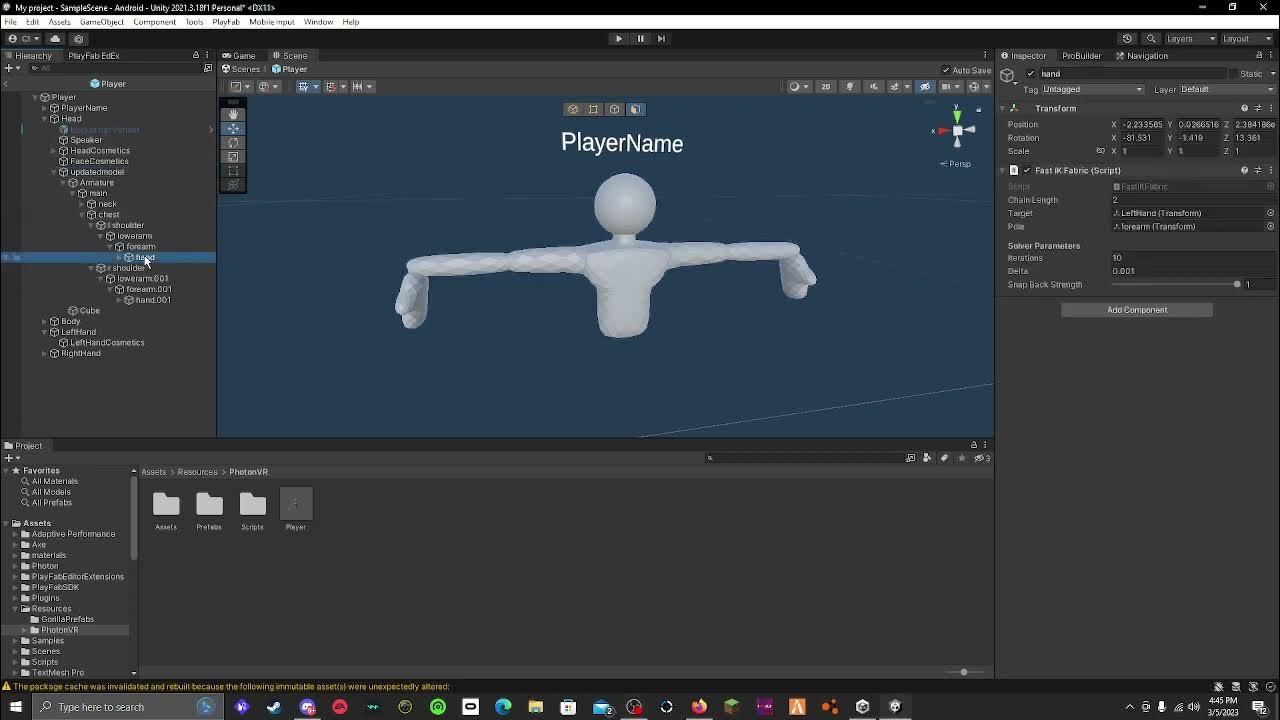
Task: Toggle the hand object active checkbox
Action: tap(1031, 73)
